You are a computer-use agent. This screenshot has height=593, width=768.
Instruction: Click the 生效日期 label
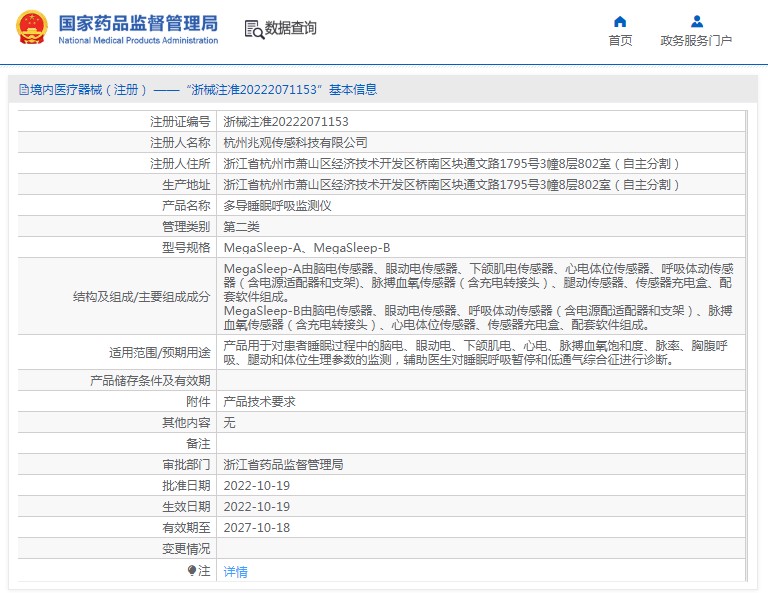[186, 507]
